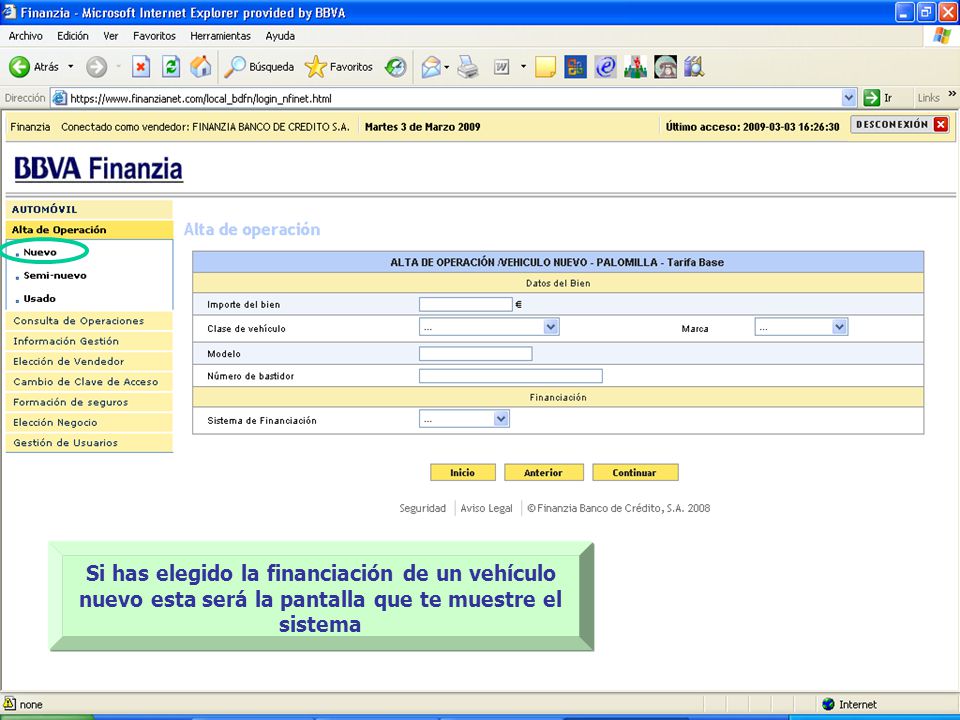The height and width of the screenshot is (720, 960).
Task: Open the Marca dropdown
Action: [x=801, y=328]
